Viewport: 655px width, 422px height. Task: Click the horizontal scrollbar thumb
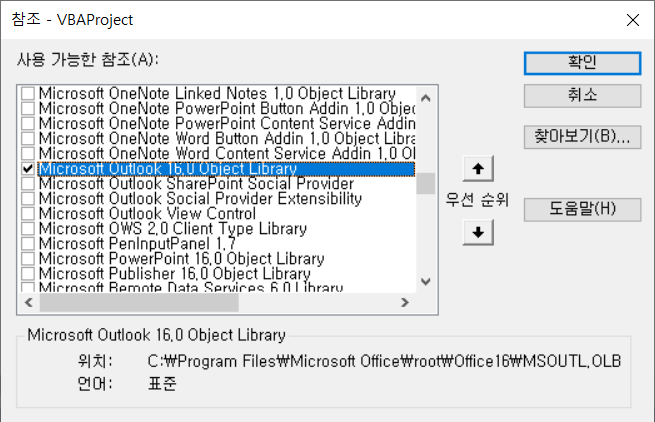139,302
